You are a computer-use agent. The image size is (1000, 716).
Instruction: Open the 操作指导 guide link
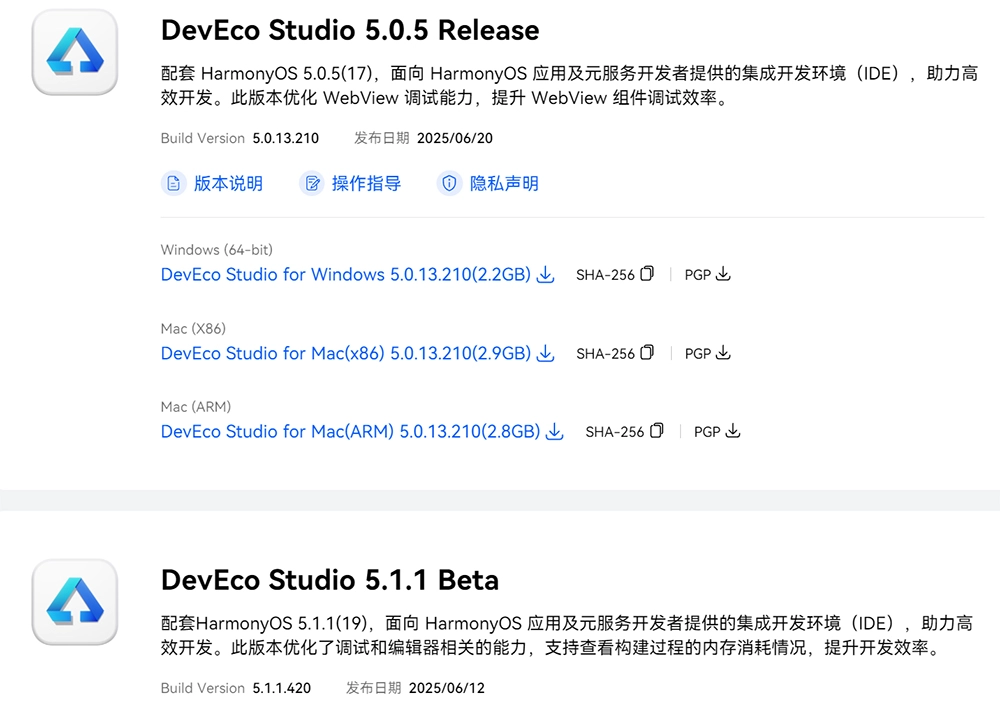click(366, 184)
